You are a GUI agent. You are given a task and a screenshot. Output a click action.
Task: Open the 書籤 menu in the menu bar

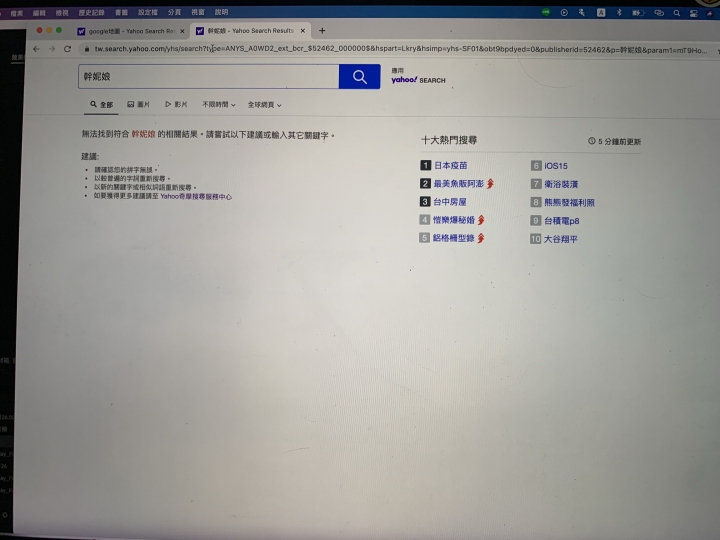coord(121,12)
